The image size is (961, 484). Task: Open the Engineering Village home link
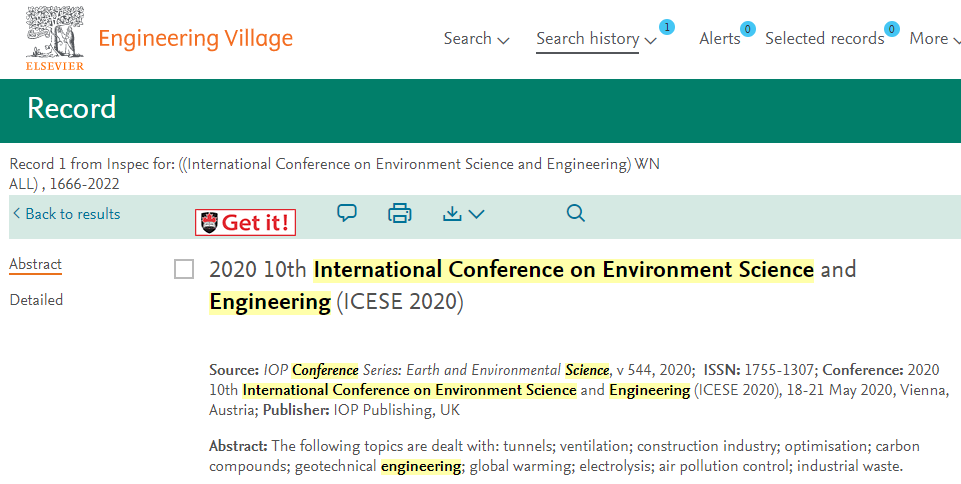[196, 38]
